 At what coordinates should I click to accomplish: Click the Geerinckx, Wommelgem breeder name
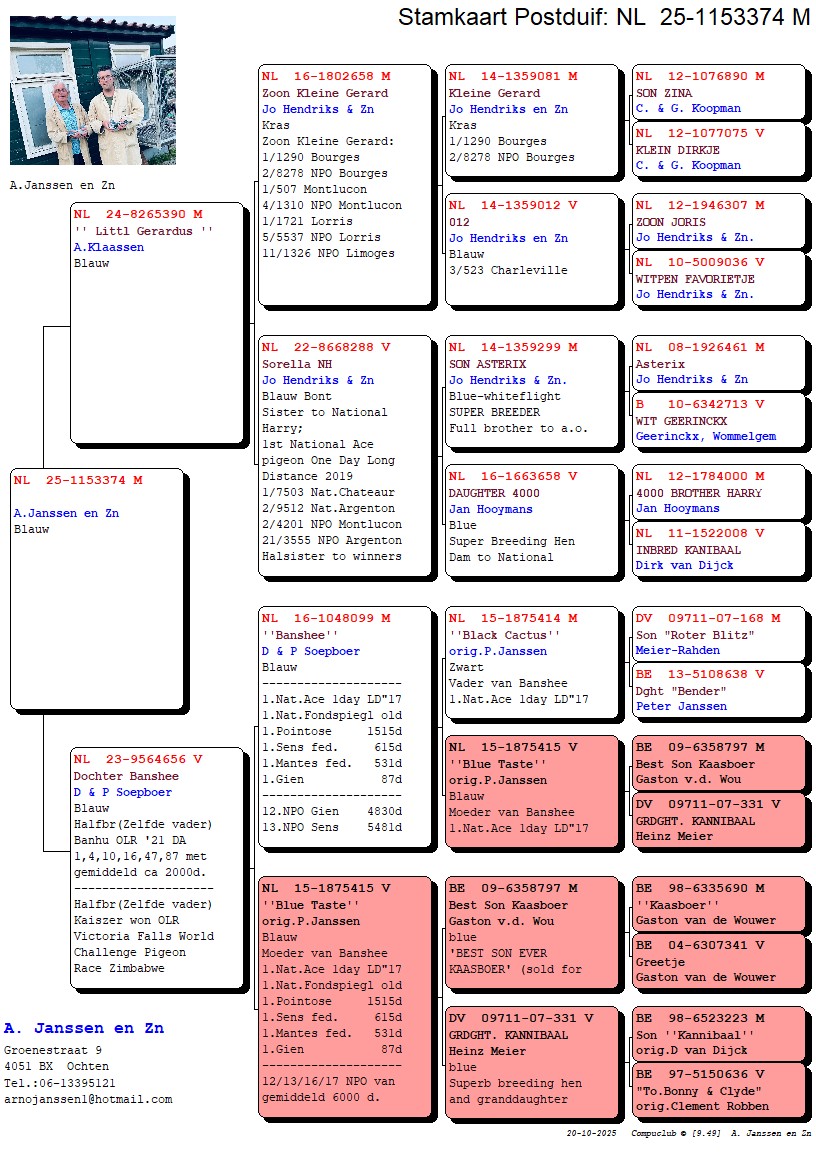[705, 436]
